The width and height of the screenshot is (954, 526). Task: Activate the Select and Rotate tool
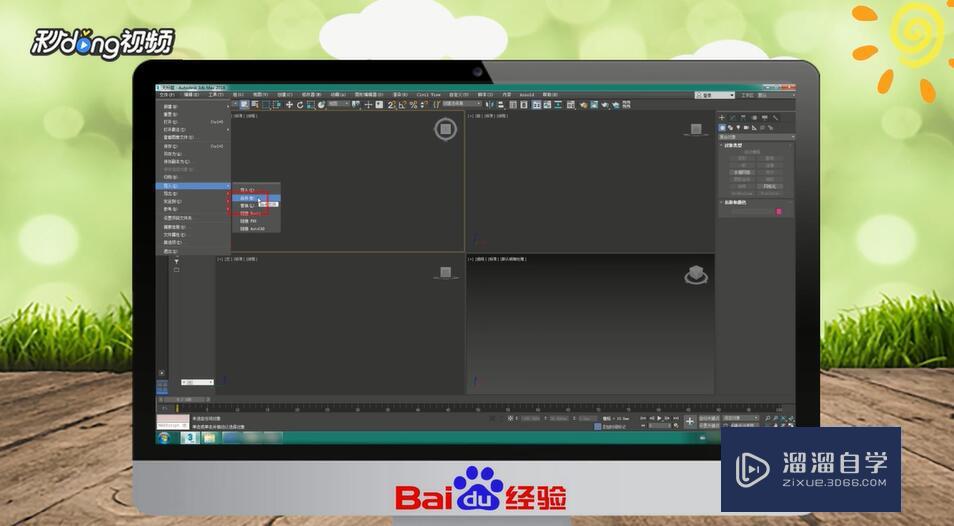tap(299, 105)
